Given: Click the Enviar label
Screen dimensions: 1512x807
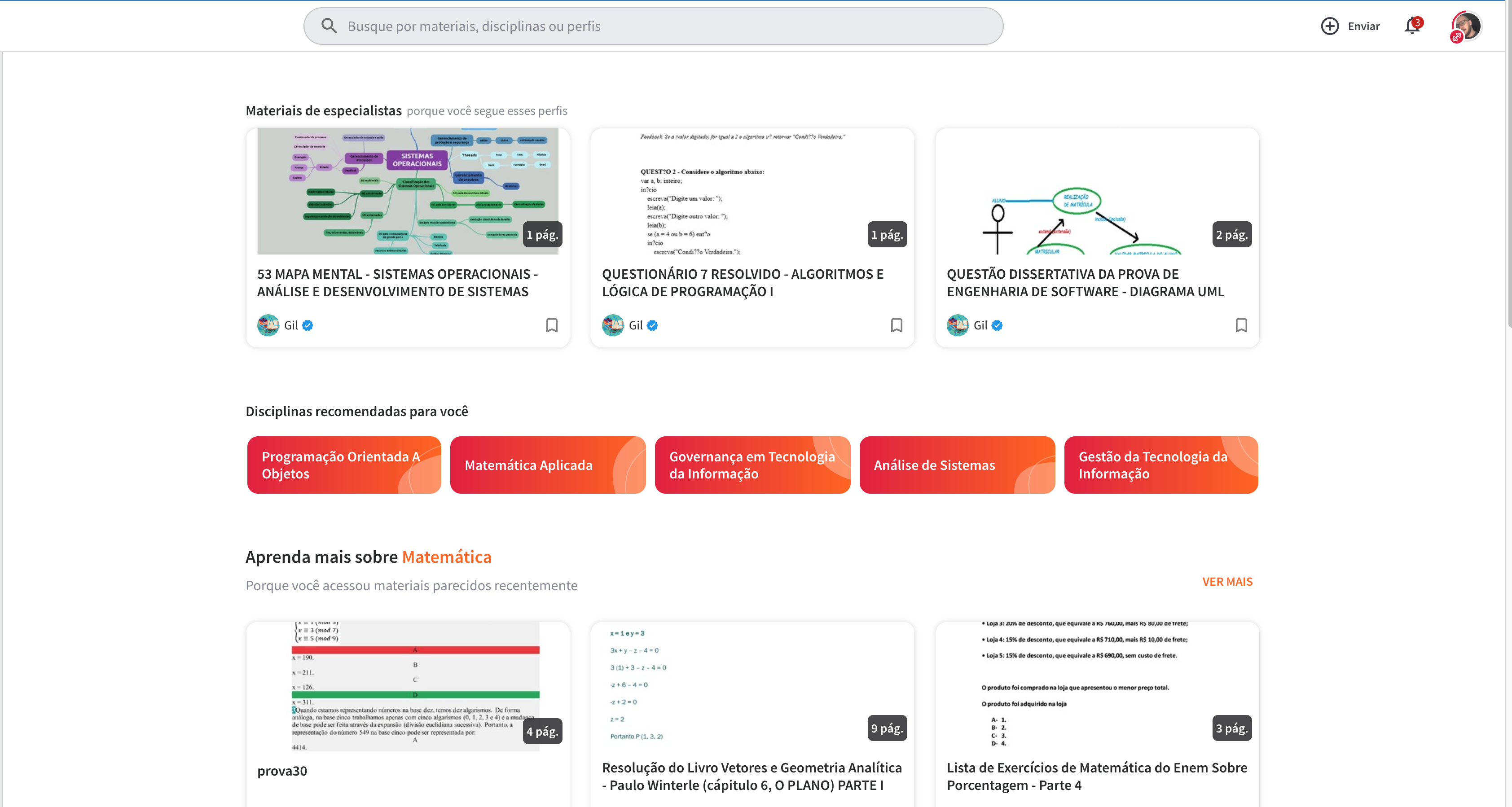Looking at the screenshot, I should (1363, 26).
